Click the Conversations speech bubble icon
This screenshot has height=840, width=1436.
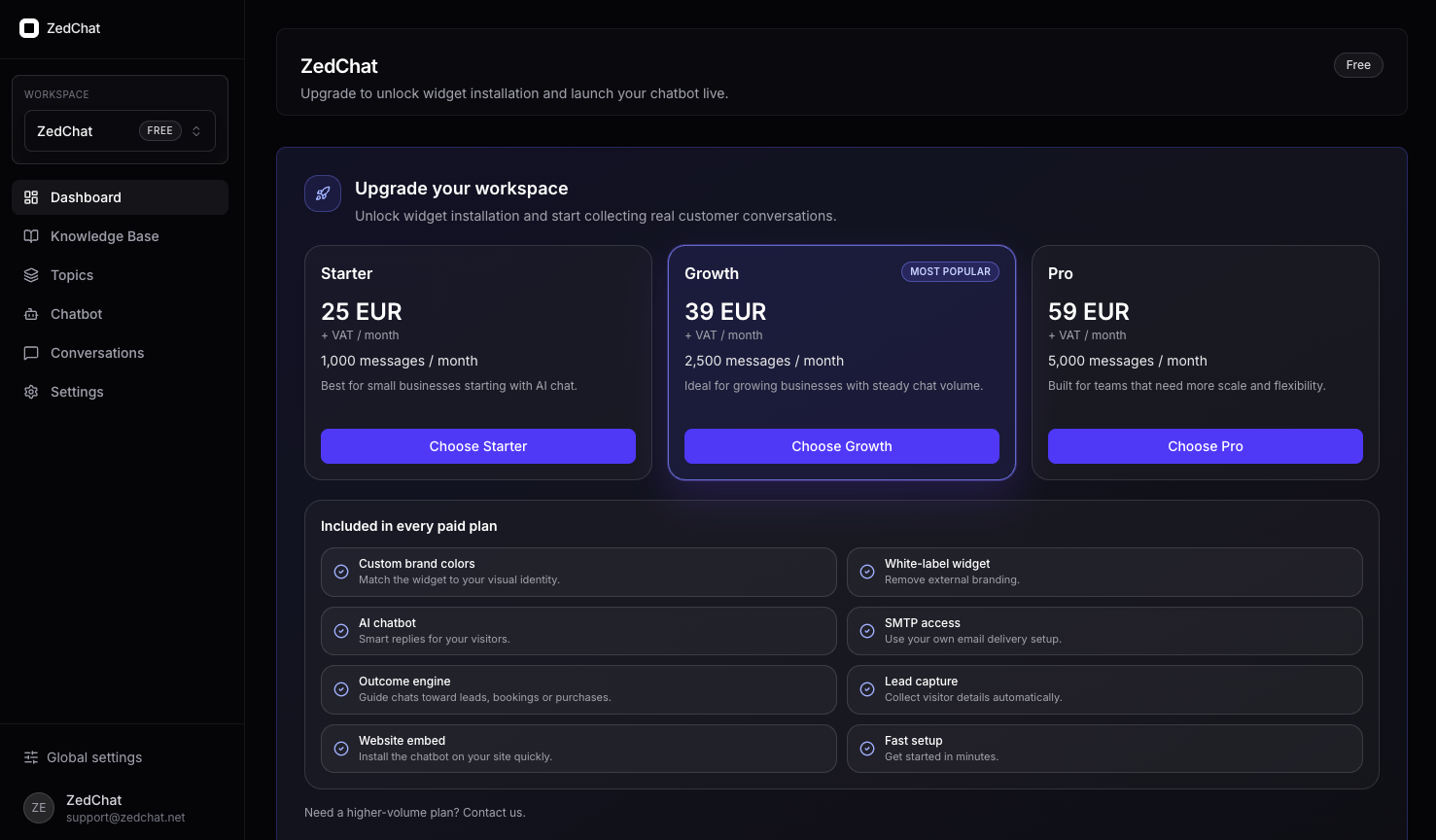click(x=31, y=353)
